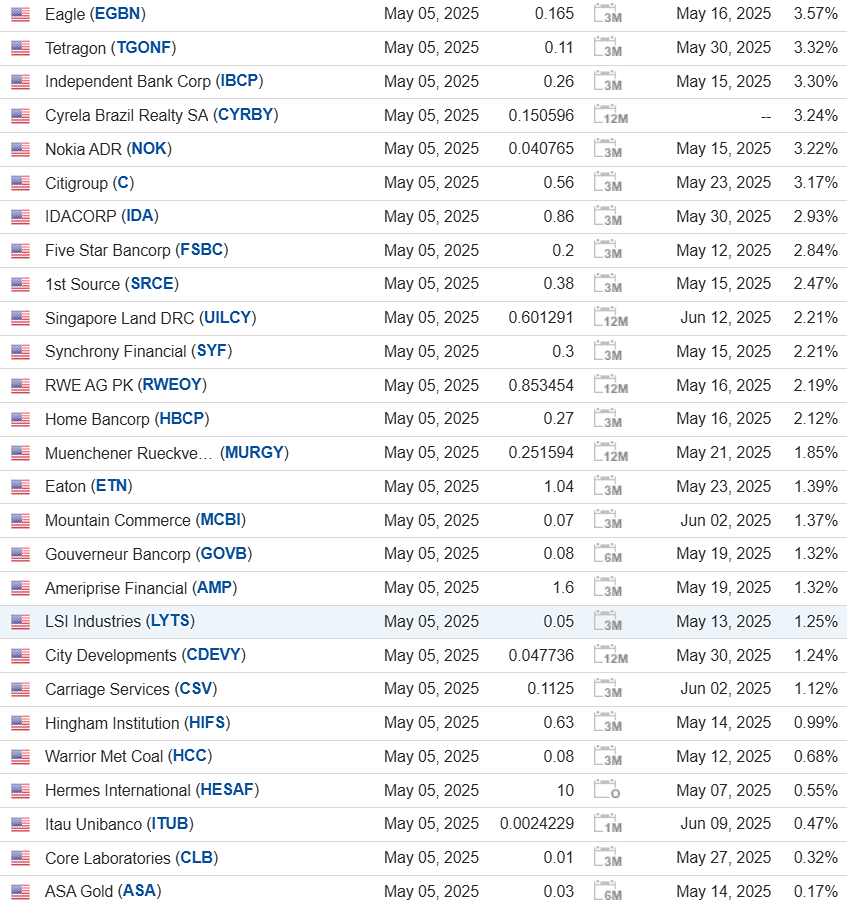This screenshot has width=847, height=907.
Task: Click the frequency icon in Hermes International row
Action: coord(608,790)
